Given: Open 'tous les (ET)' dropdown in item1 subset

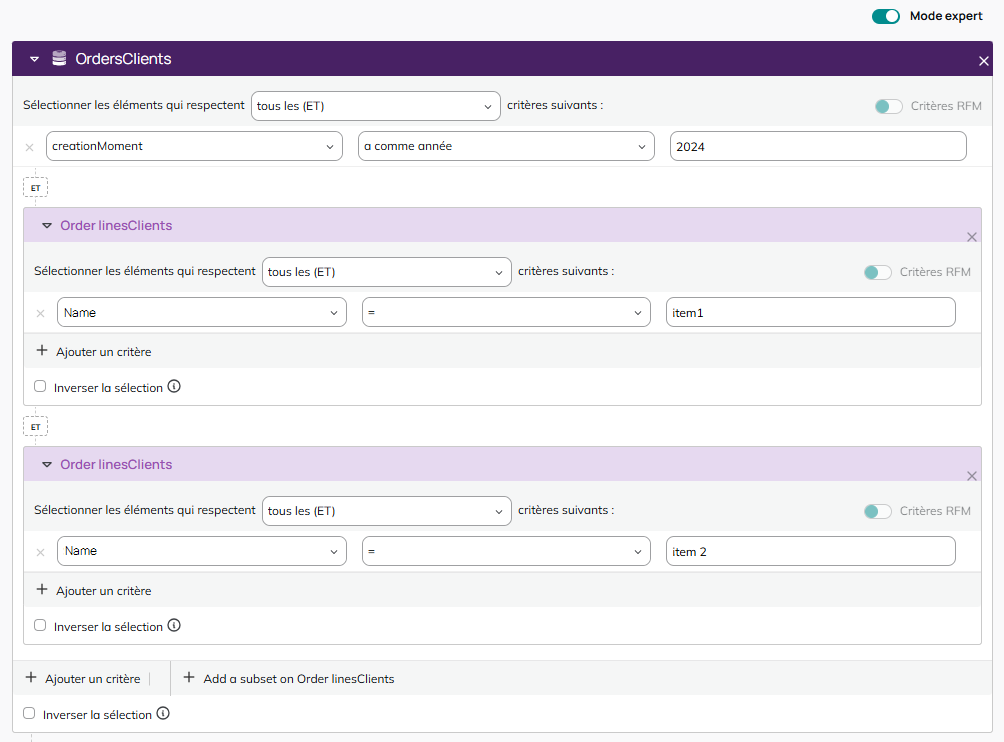Looking at the screenshot, I should point(387,272).
